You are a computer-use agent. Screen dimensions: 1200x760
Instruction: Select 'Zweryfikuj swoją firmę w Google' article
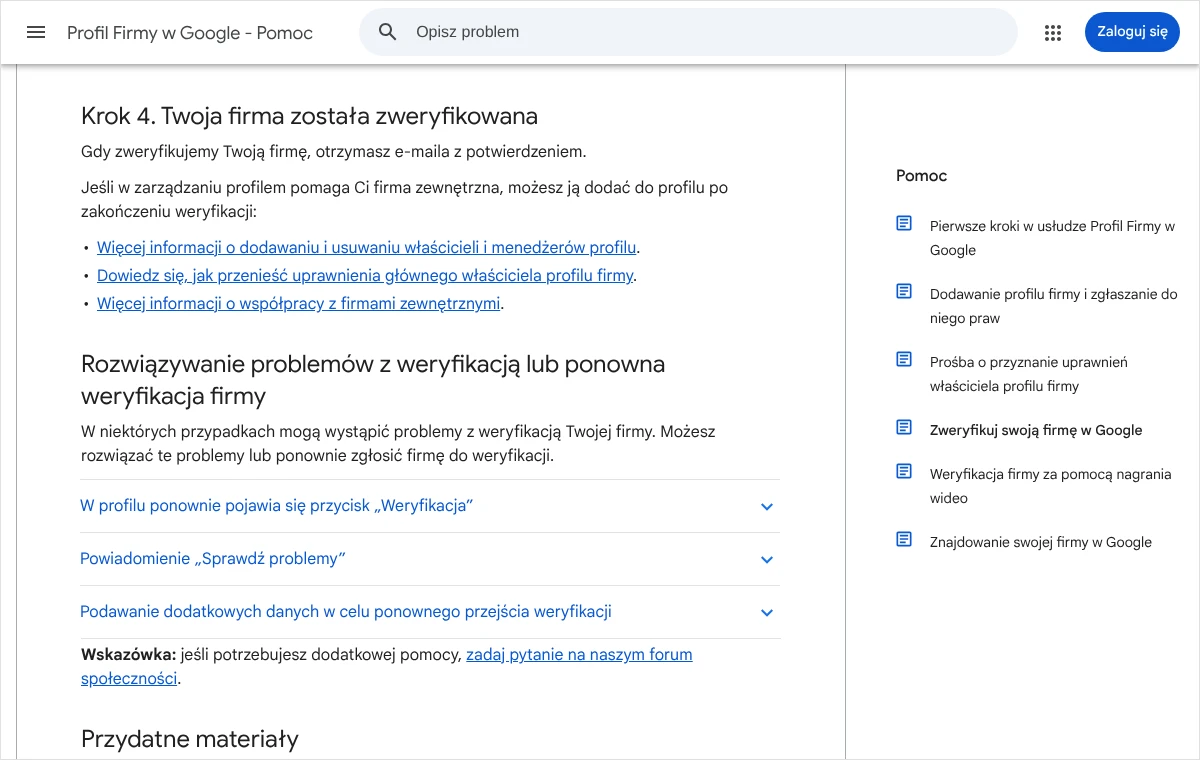1036,430
